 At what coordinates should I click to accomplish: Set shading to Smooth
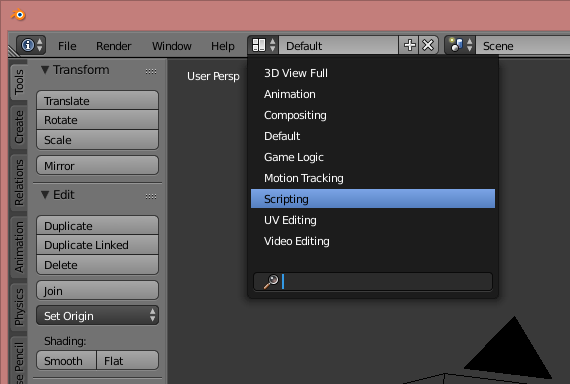coord(67,361)
